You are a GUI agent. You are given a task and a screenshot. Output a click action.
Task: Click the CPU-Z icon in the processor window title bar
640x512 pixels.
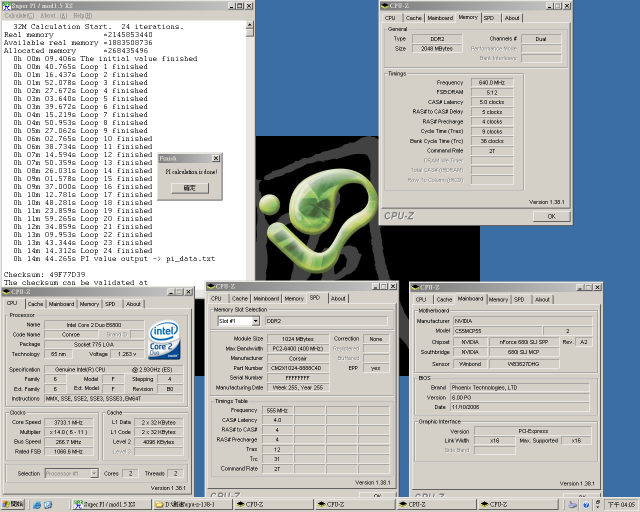pos(6,292)
